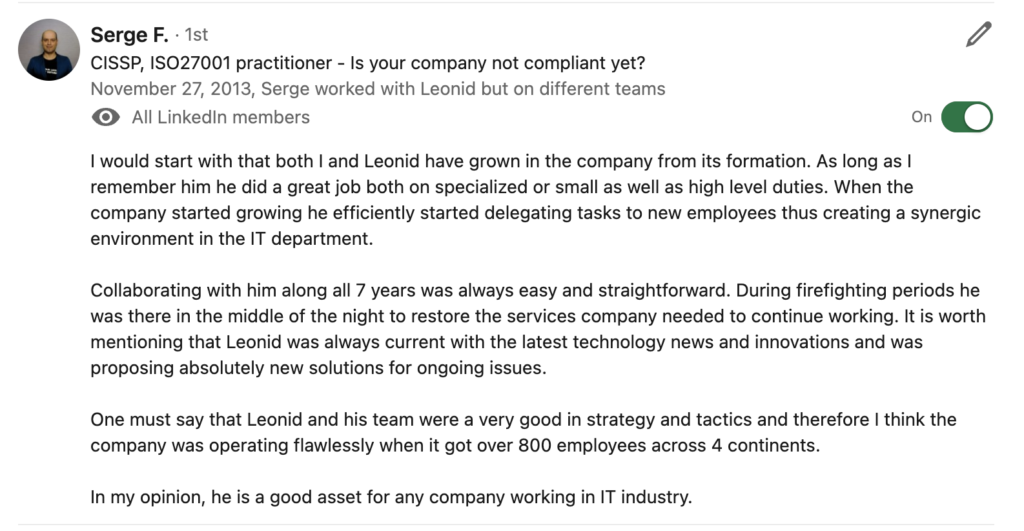Turn off the green recommendation visibility switch

pos(967,118)
